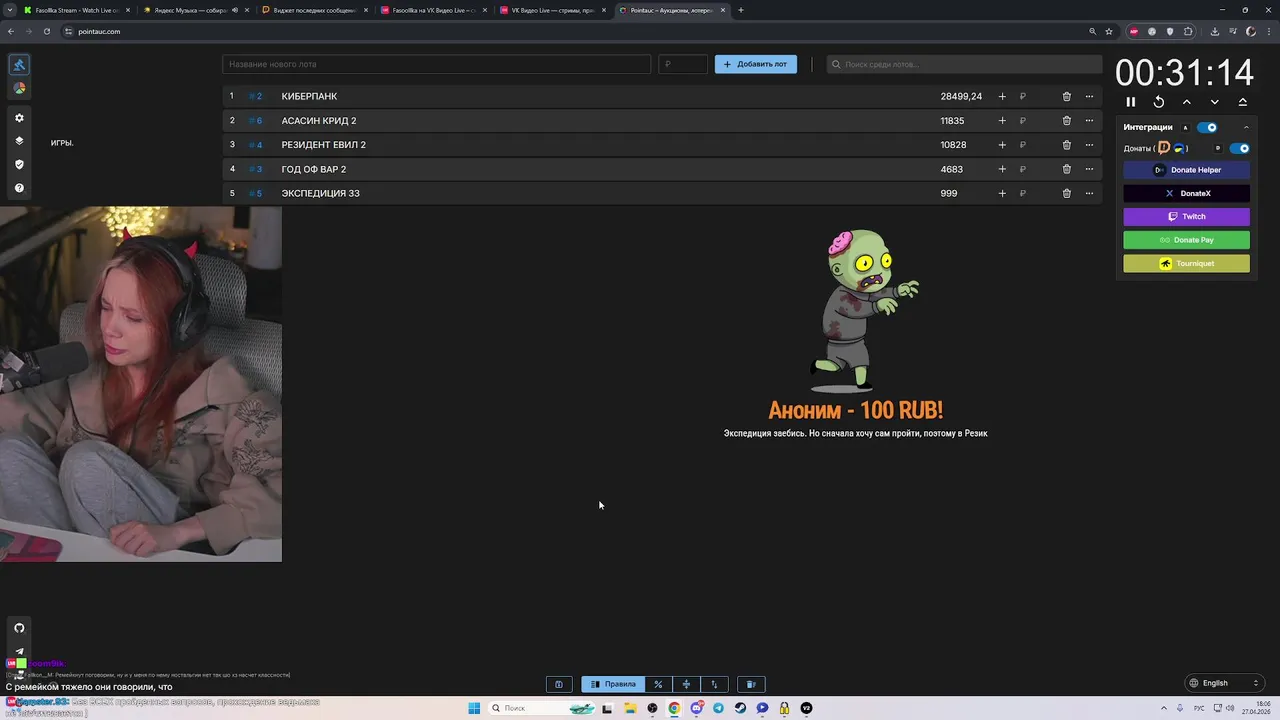This screenshot has width=1280, height=720.
Task: Open Steam from the taskbar
Action: (x=740, y=708)
